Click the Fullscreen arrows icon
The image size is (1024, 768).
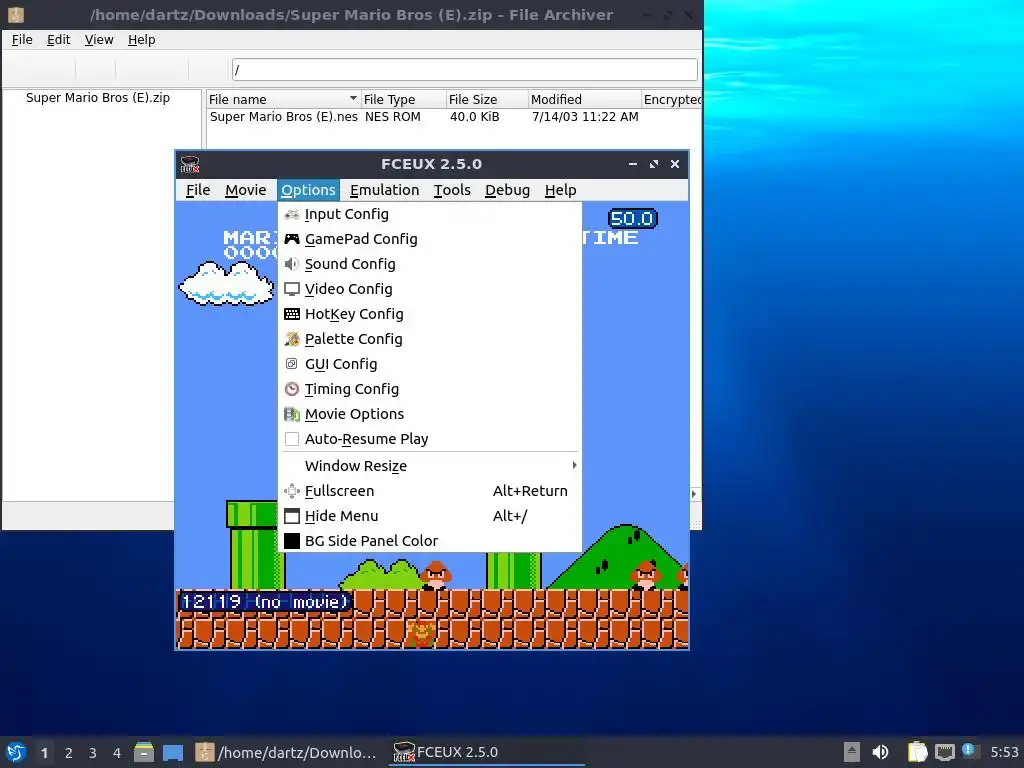(292, 491)
